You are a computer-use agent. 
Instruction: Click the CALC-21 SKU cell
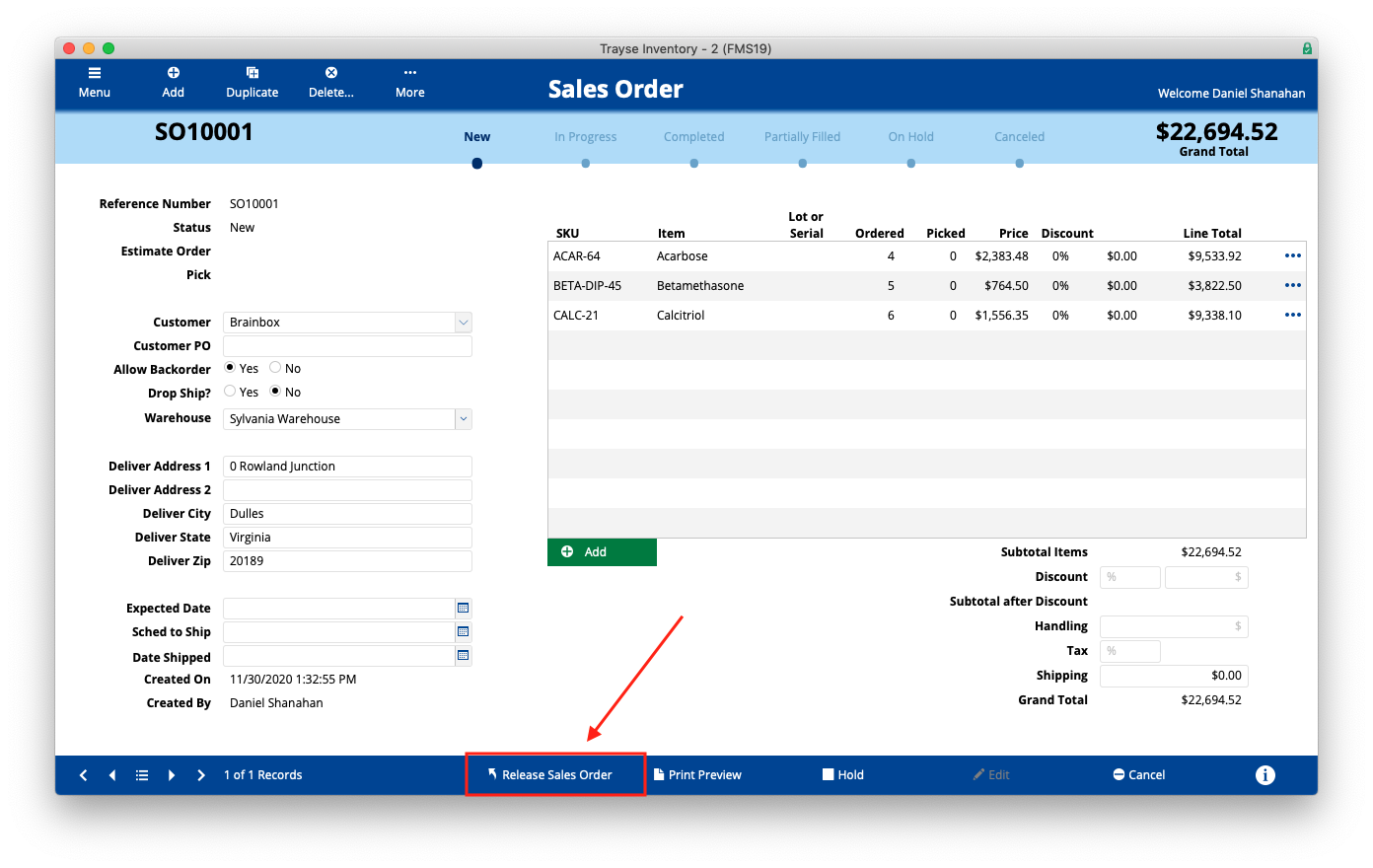574,316
